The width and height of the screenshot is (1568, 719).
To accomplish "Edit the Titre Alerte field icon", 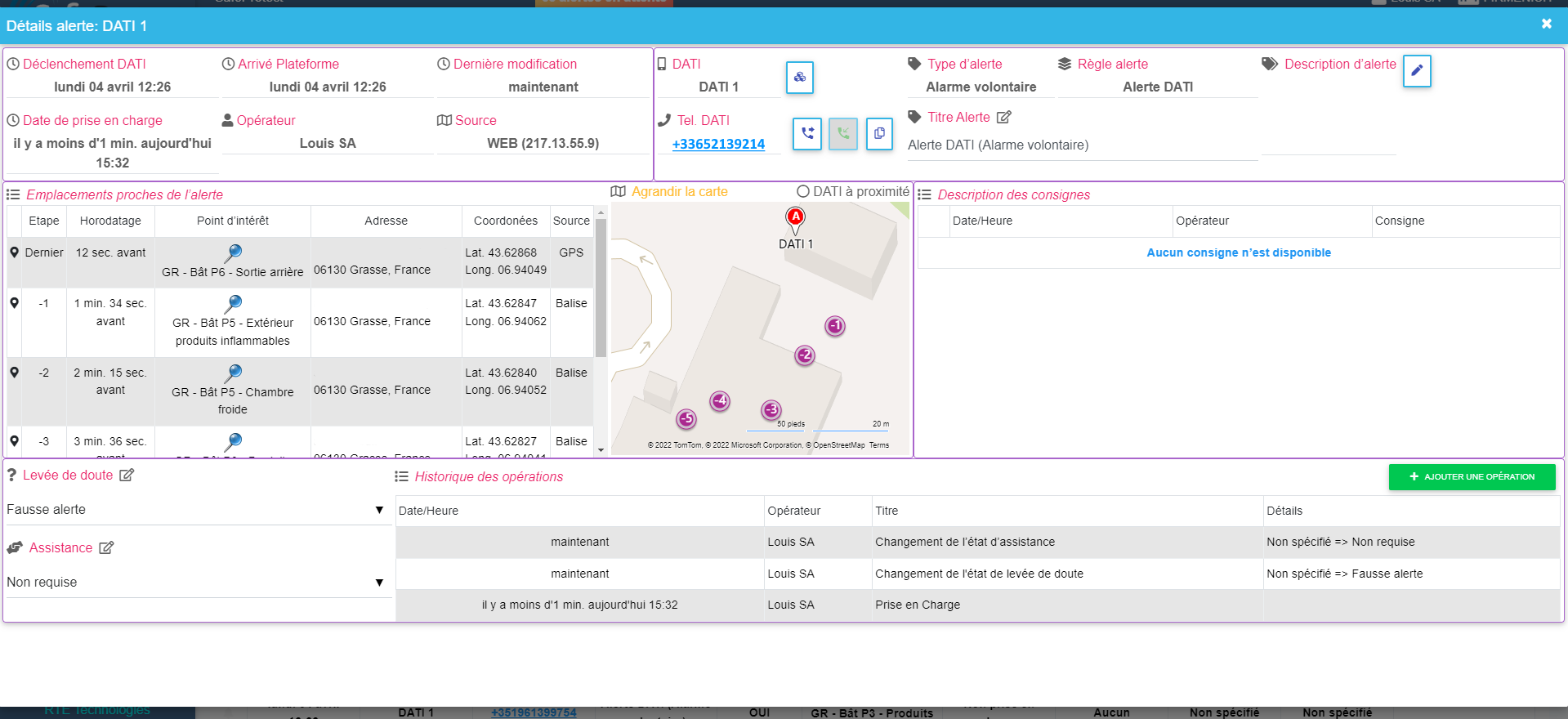I will point(1004,118).
